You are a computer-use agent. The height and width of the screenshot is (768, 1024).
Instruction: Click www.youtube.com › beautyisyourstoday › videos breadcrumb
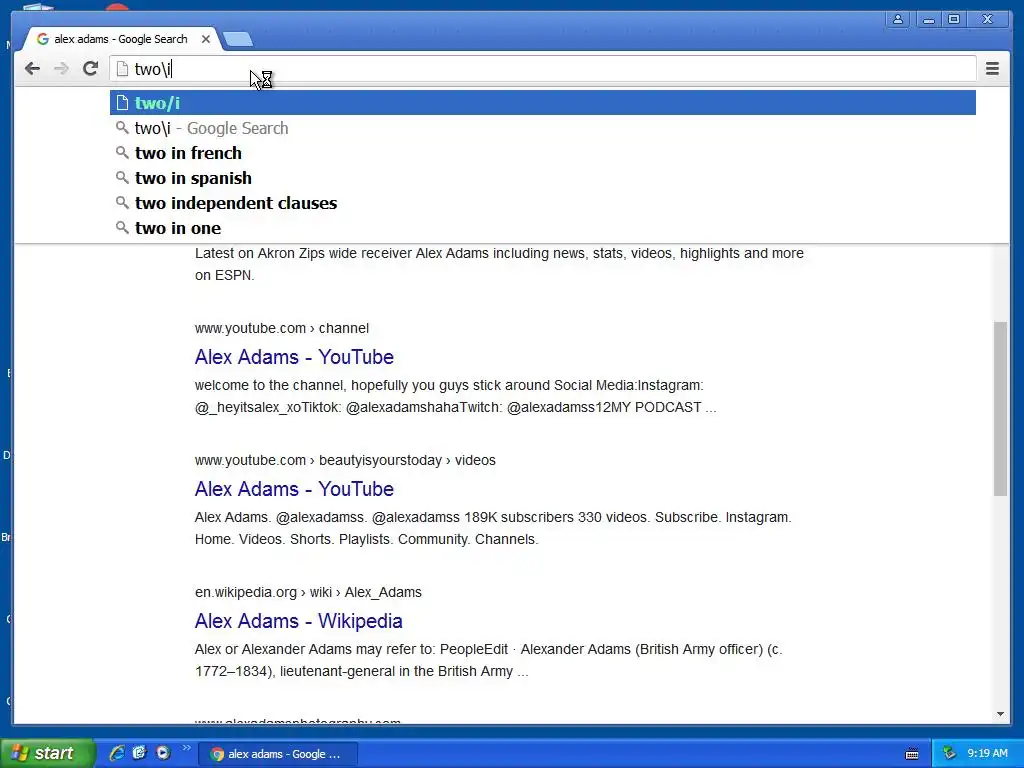click(x=345, y=460)
